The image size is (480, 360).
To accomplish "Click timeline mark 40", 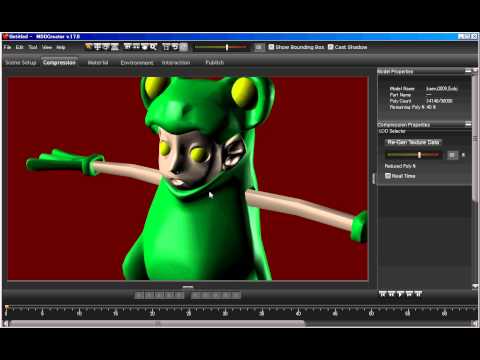I will (298, 313).
